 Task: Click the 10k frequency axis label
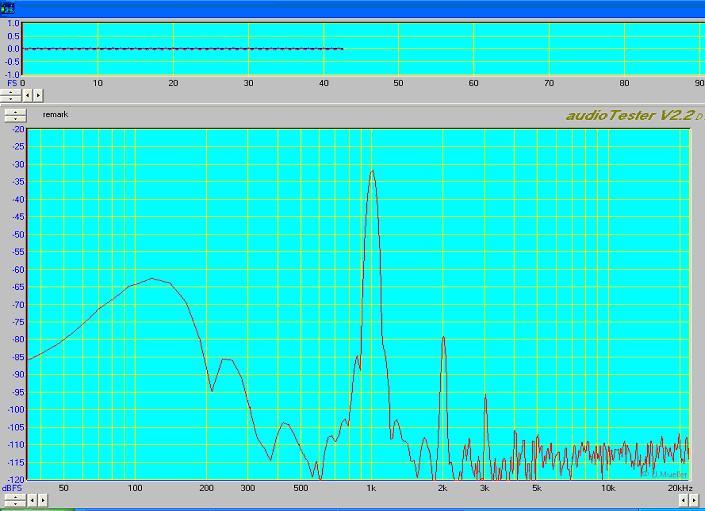tap(608, 488)
